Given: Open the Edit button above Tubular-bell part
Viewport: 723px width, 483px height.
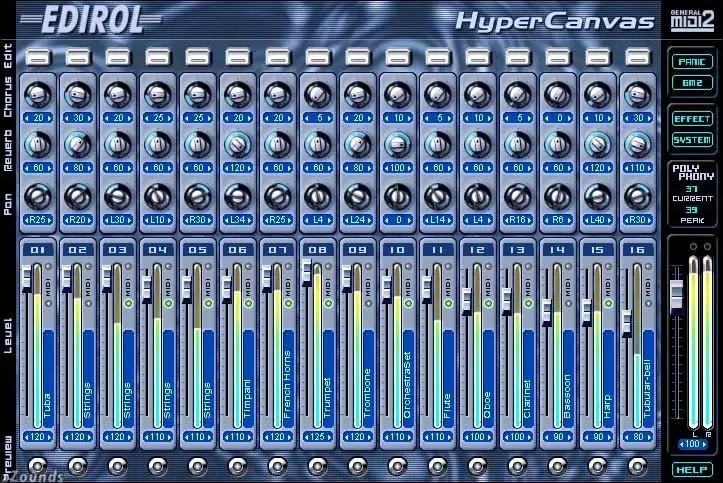Looking at the screenshot, I should click(x=638, y=57).
